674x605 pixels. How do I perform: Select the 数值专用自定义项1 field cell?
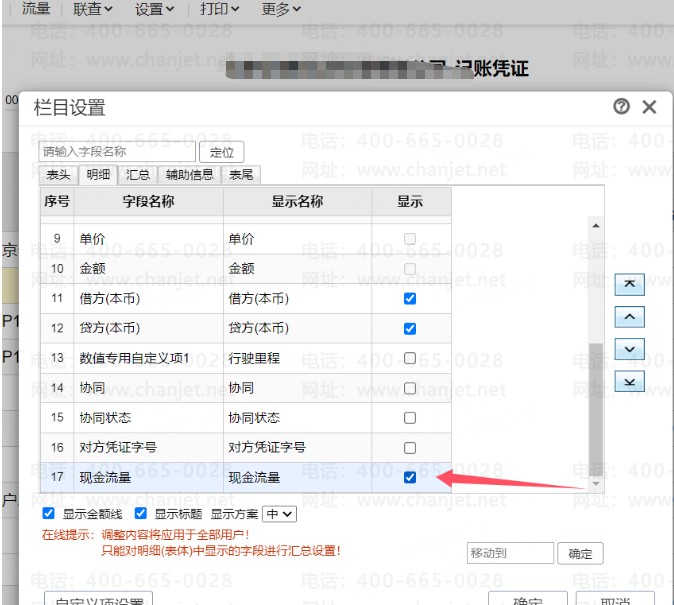148,358
